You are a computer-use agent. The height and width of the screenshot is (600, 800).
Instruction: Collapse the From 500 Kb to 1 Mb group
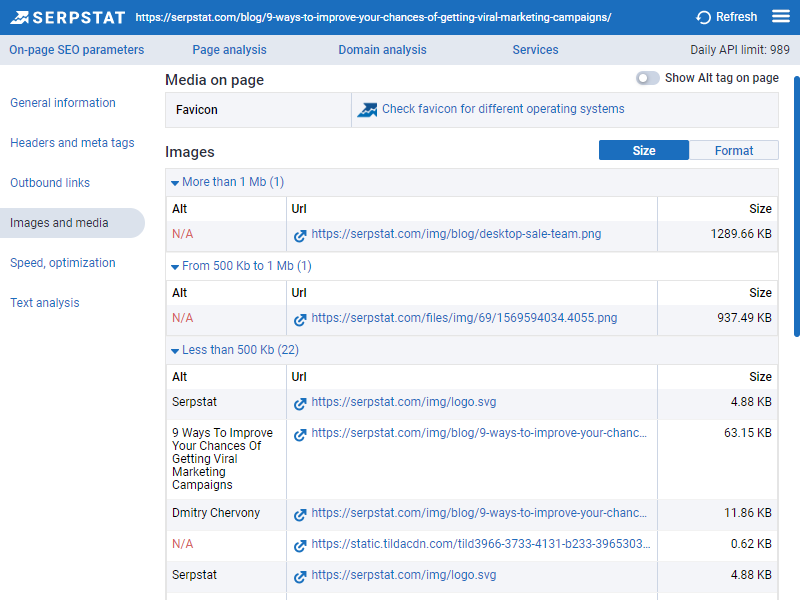click(x=241, y=266)
